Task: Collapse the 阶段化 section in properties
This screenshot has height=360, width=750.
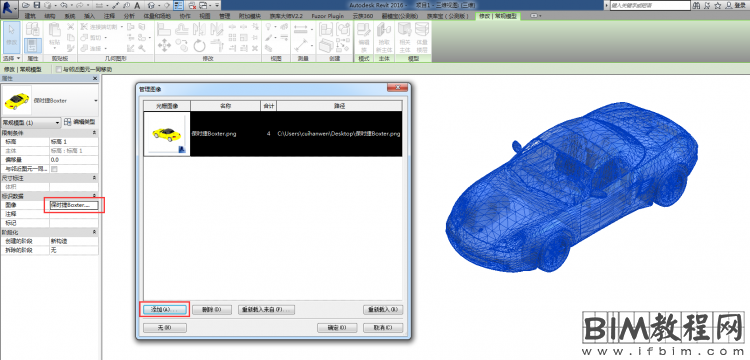Action: coord(94,232)
